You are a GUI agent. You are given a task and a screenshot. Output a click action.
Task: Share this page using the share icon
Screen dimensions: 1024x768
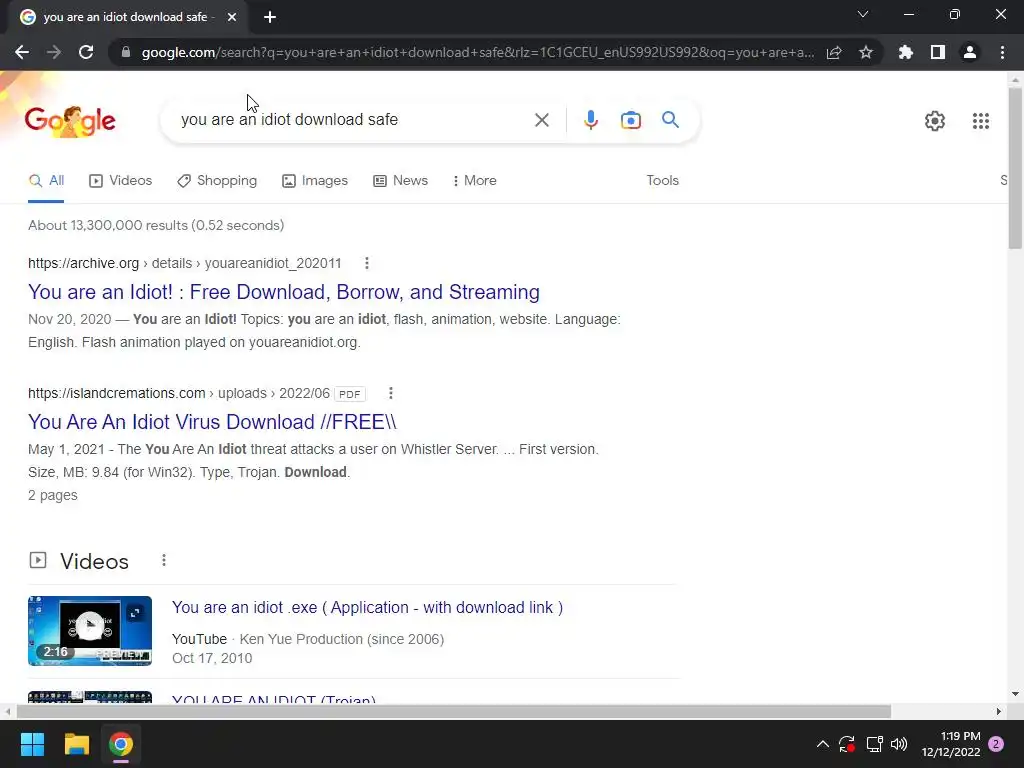(834, 52)
